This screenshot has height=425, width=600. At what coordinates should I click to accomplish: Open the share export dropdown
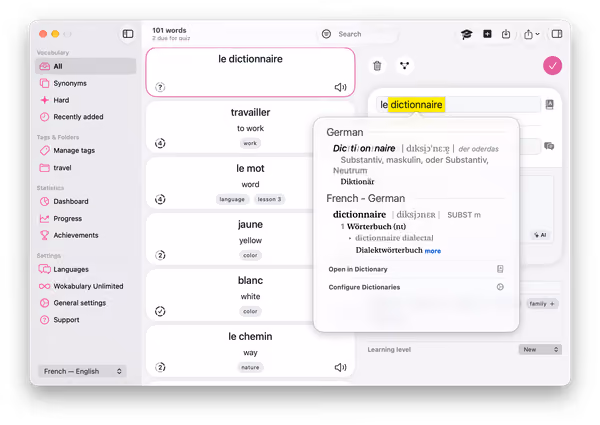[x=532, y=34]
